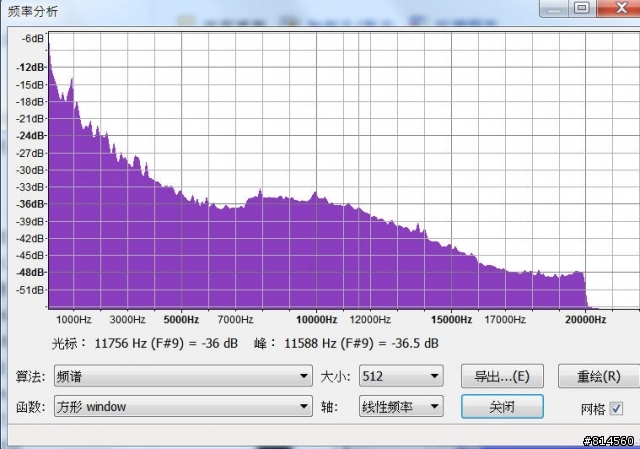Click the 15000Hz frequency axis label
The width and height of the screenshot is (640, 449).
(x=451, y=319)
